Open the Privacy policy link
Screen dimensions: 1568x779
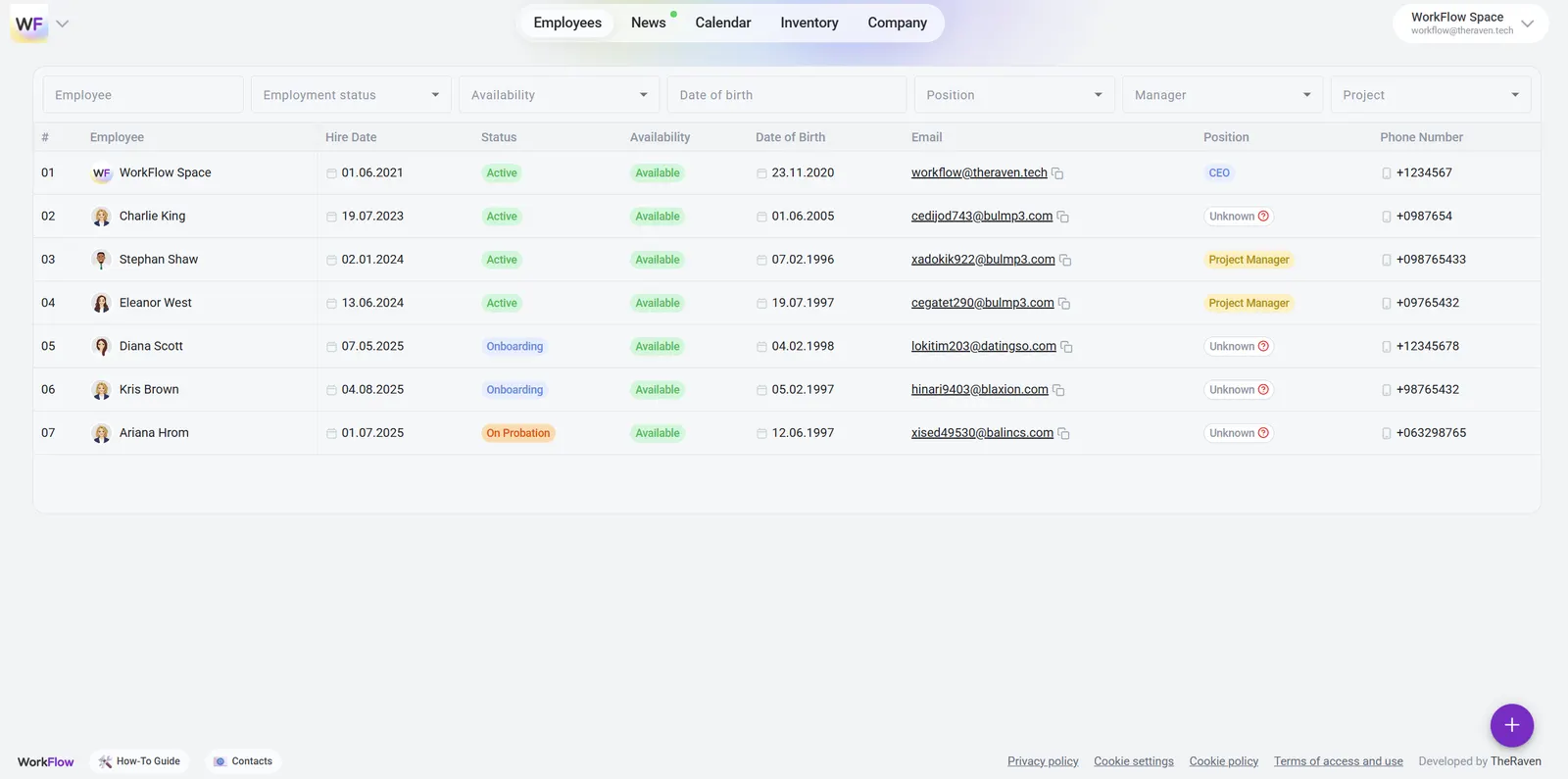click(x=1043, y=761)
